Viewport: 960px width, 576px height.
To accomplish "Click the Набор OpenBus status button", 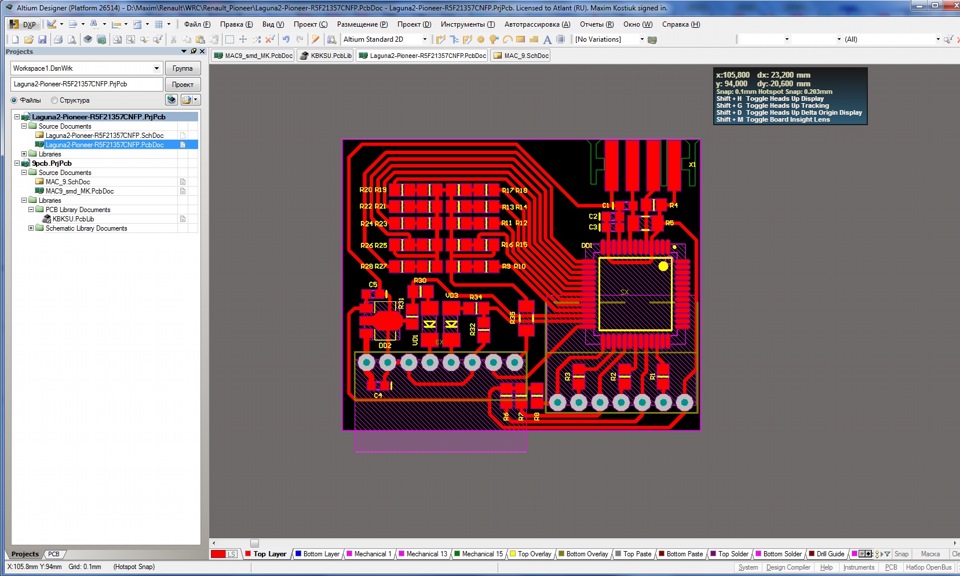I will click(x=928, y=567).
